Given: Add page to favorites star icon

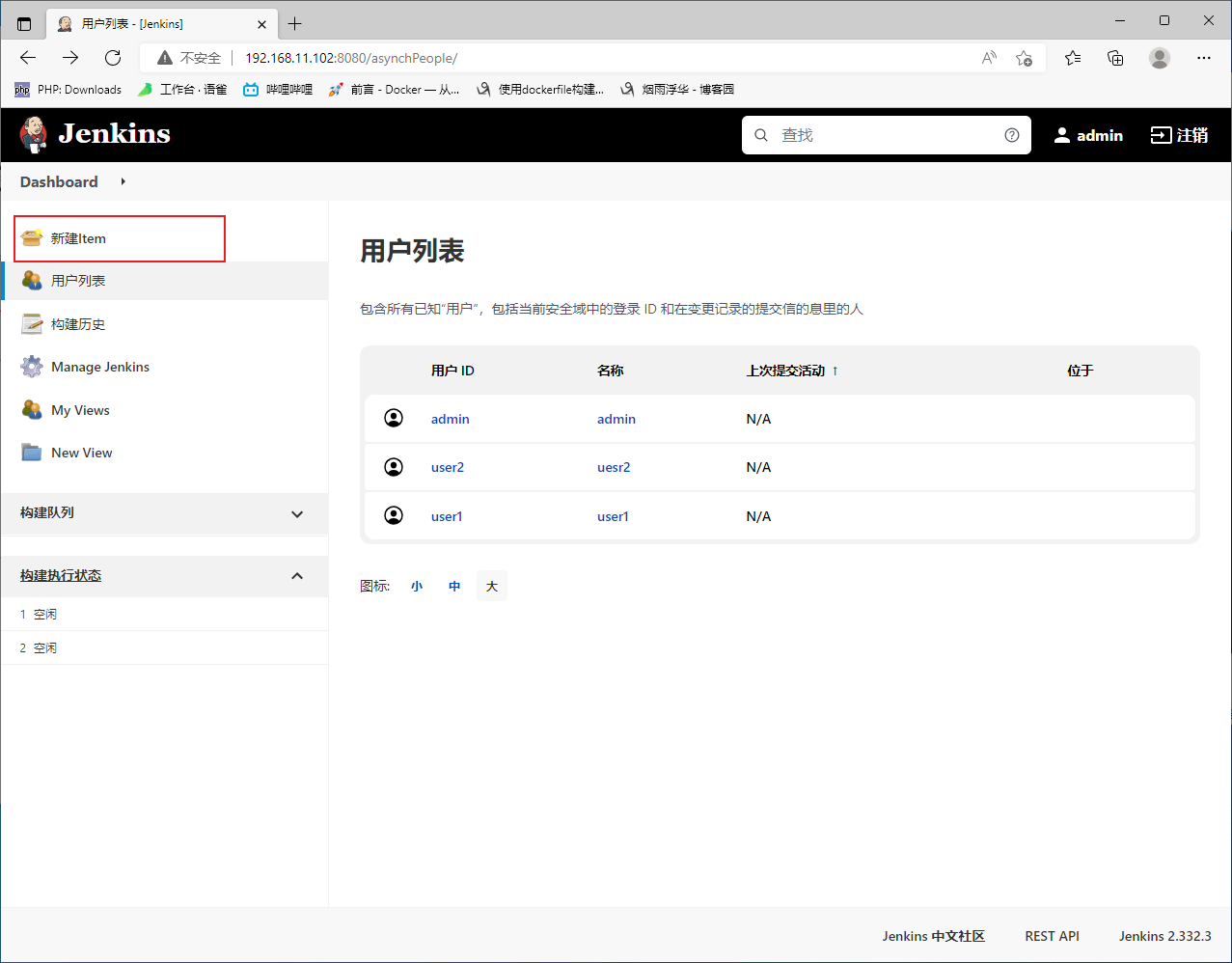Looking at the screenshot, I should [1025, 58].
